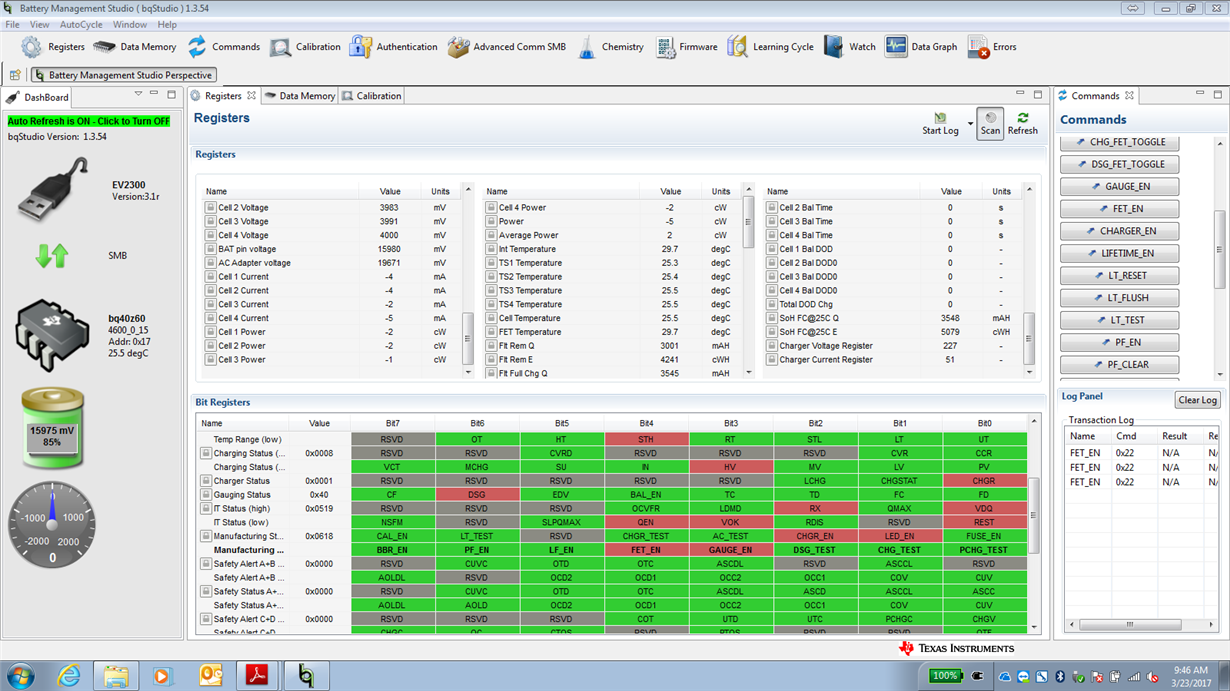The image size is (1230, 691).
Task: Click the Clear Log button
Action: 1197,400
